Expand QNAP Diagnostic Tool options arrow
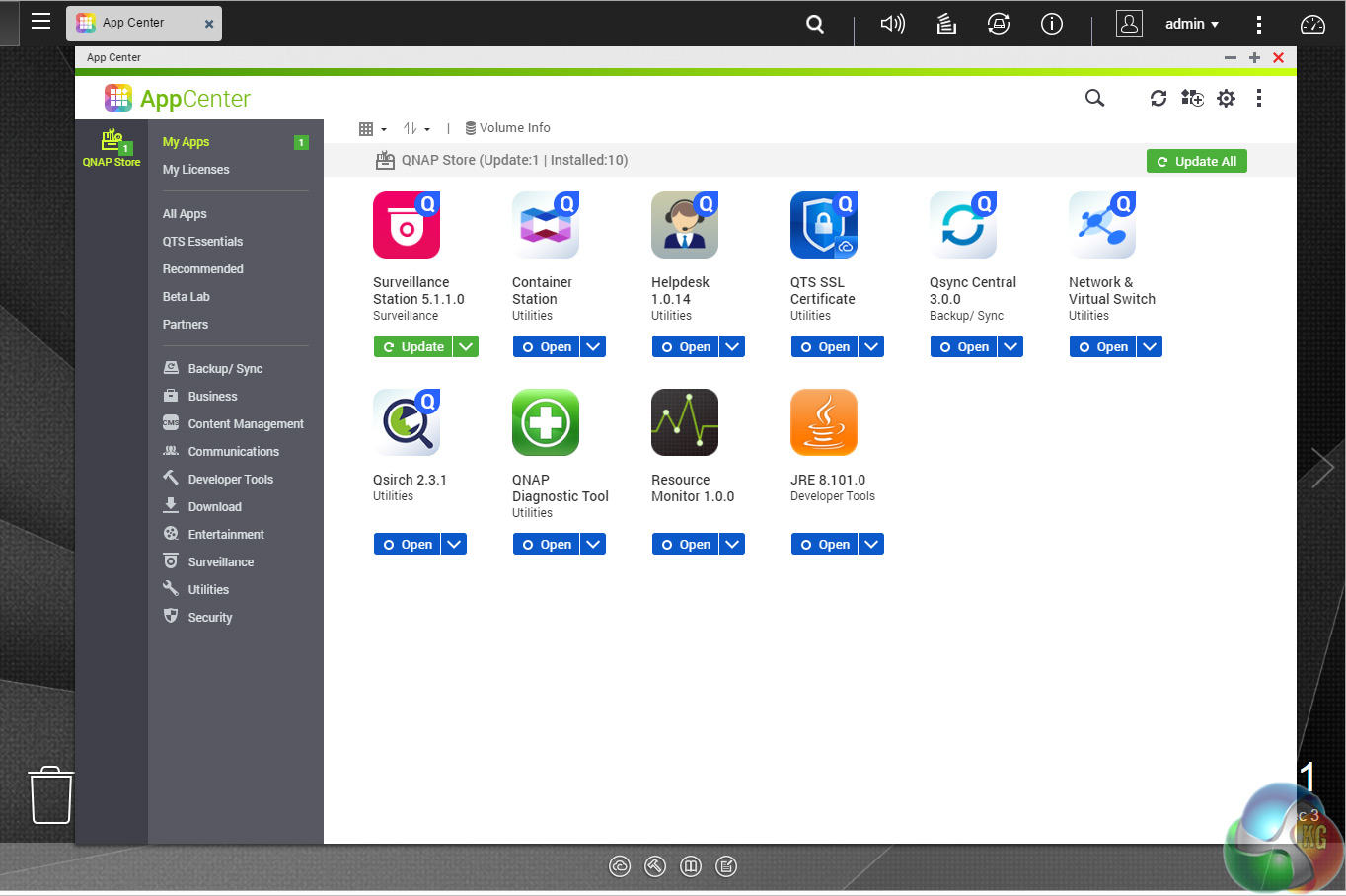The height and width of the screenshot is (896, 1346). click(x=593, y=545)
